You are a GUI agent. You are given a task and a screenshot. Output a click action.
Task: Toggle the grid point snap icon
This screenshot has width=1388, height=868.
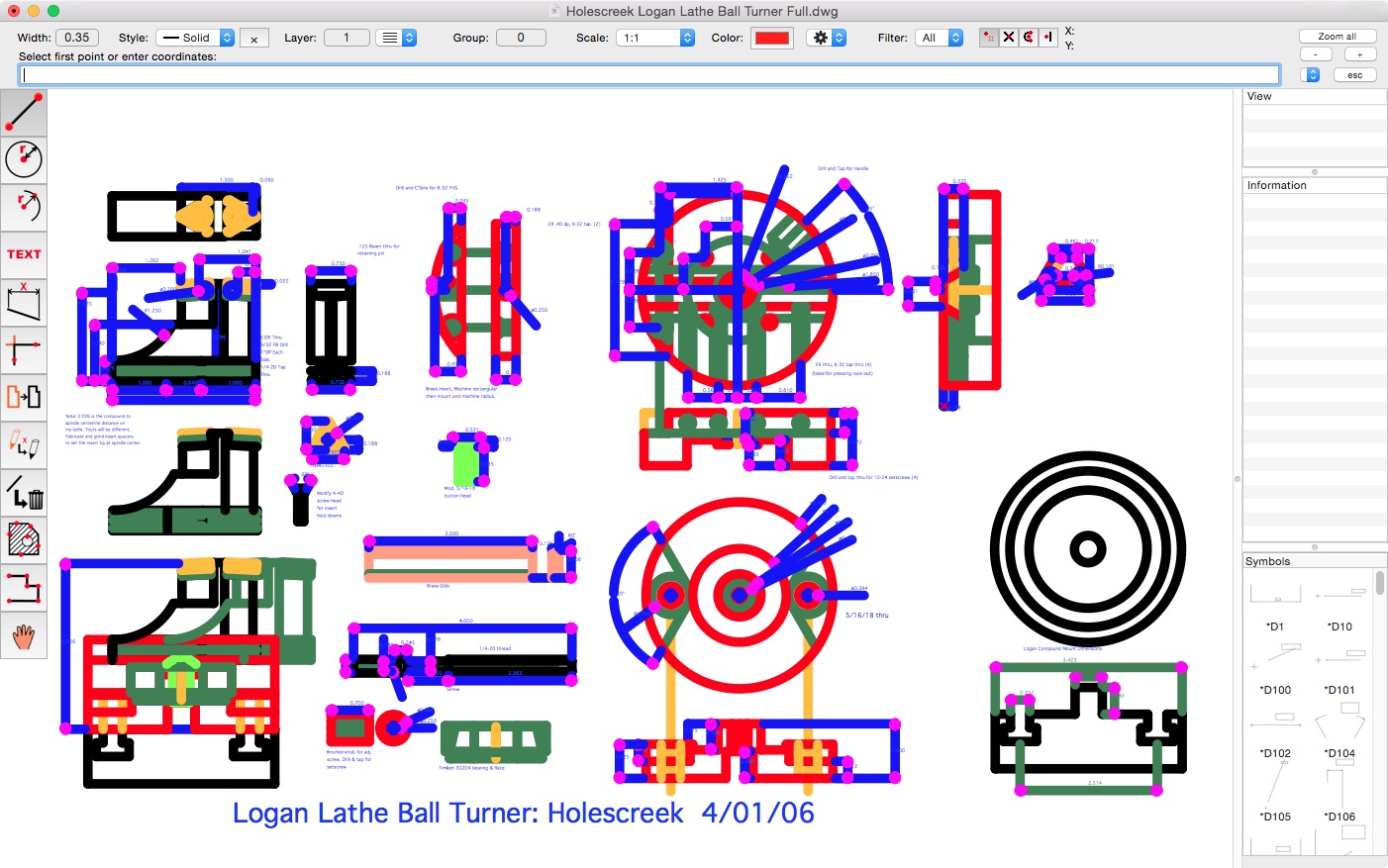pyautogui.click(x=988, y=38)
